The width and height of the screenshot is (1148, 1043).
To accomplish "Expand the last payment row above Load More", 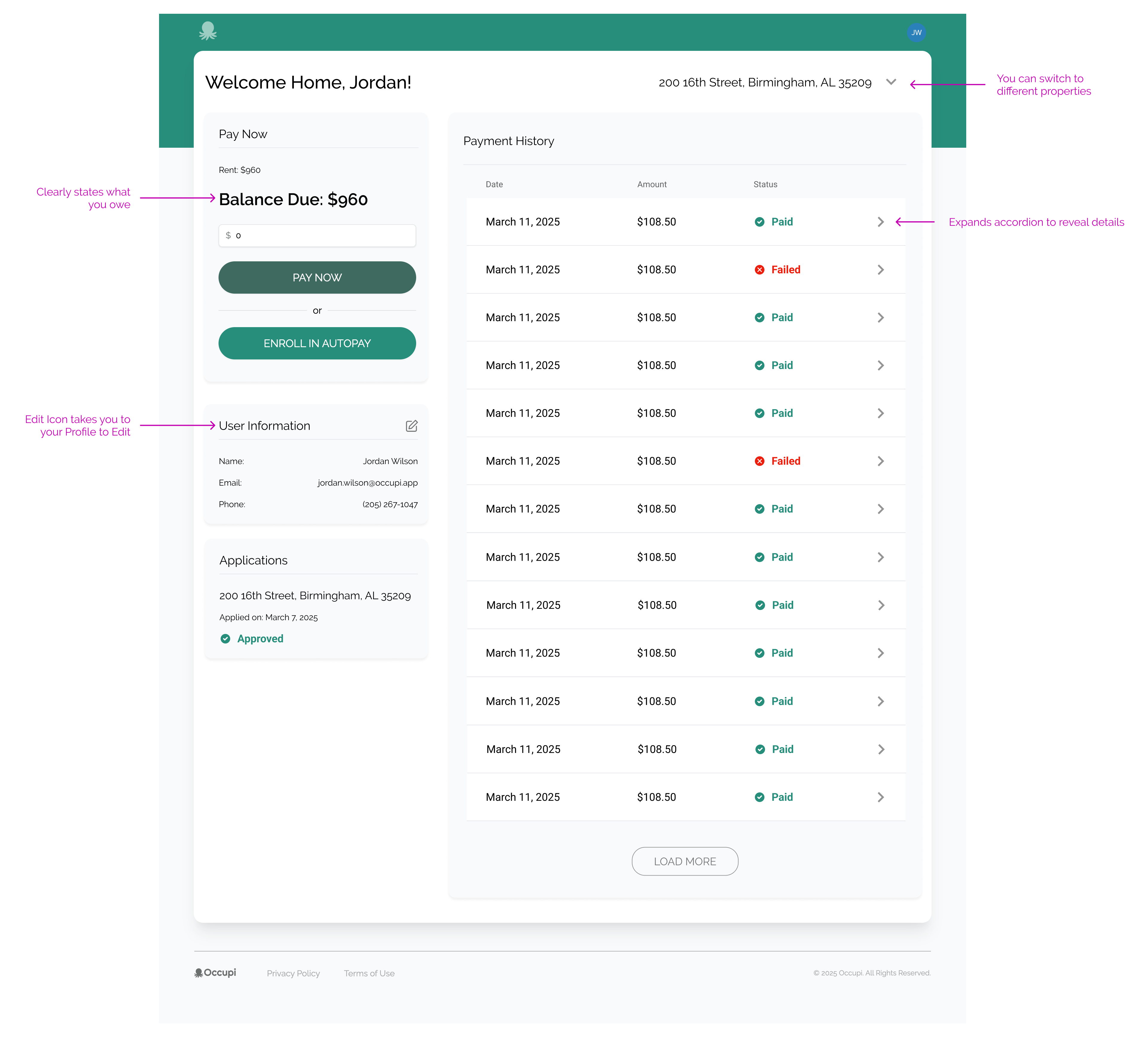I will tap(880, 797).
